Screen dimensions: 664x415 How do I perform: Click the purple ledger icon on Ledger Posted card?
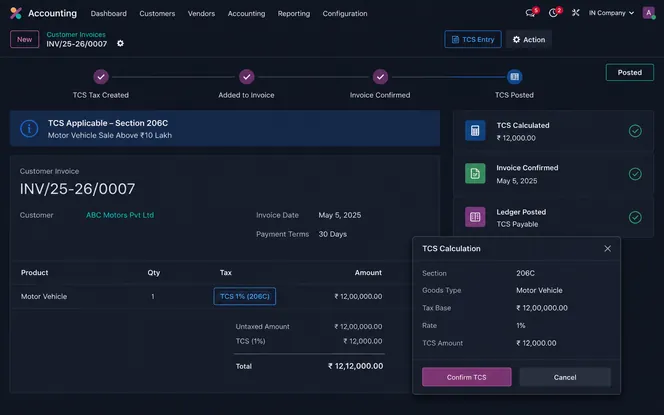click(475, 217)
